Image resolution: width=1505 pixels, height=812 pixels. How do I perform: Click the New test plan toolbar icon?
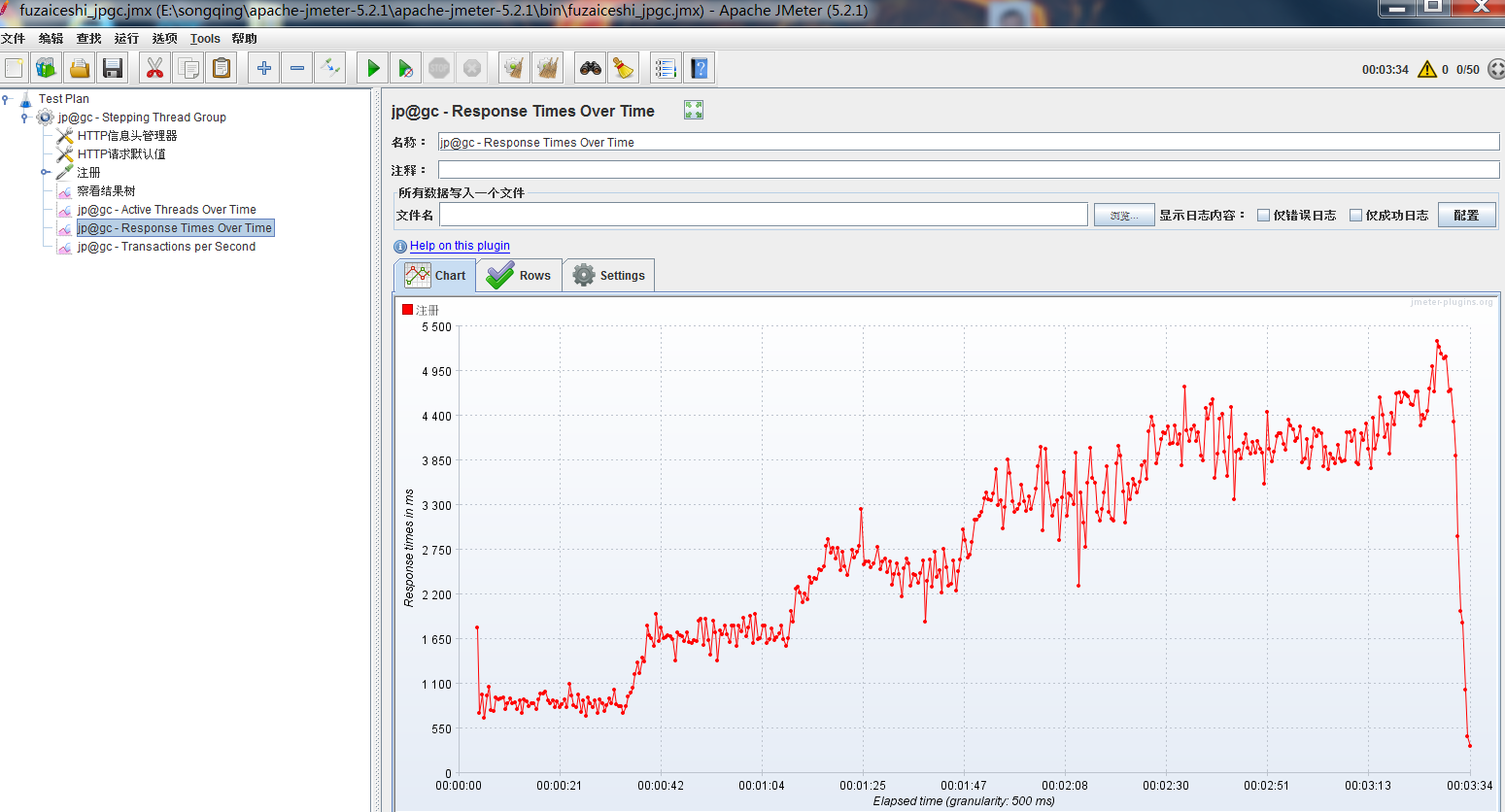pos(15,68)
